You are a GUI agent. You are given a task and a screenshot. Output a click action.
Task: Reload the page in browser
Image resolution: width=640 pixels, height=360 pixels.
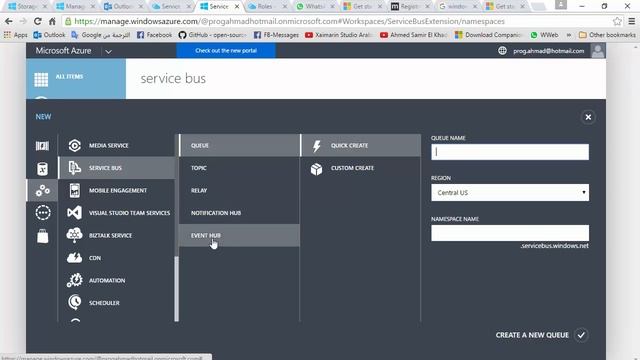37,21
